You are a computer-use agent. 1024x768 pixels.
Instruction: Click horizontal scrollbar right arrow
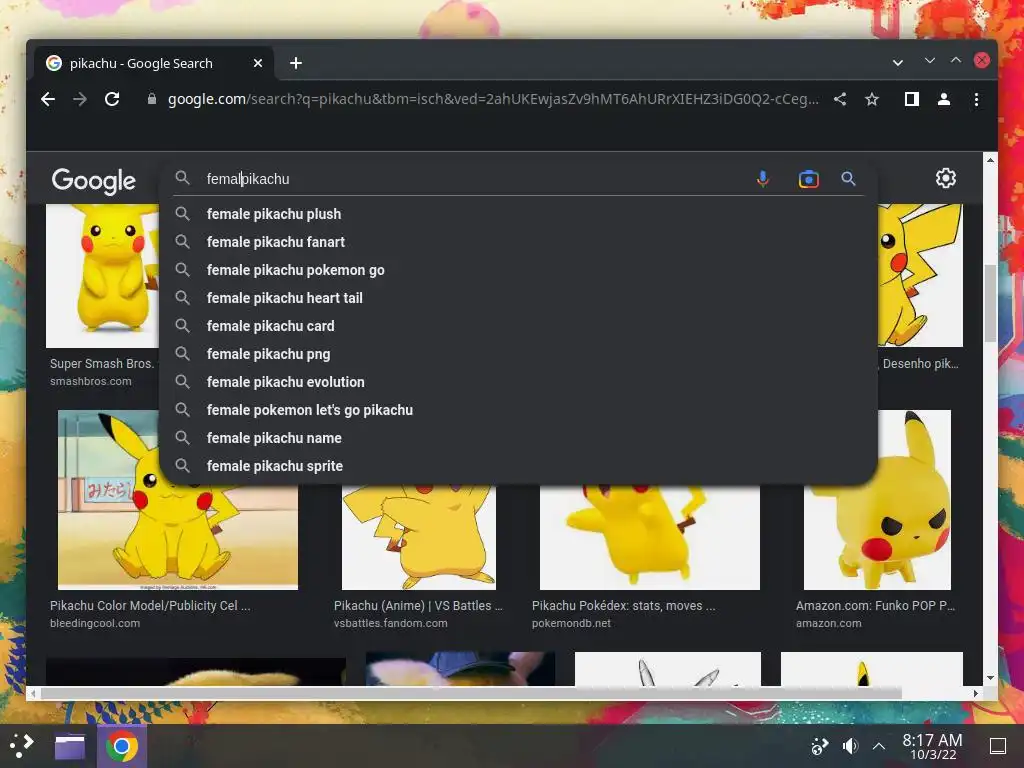coord(976,693)
